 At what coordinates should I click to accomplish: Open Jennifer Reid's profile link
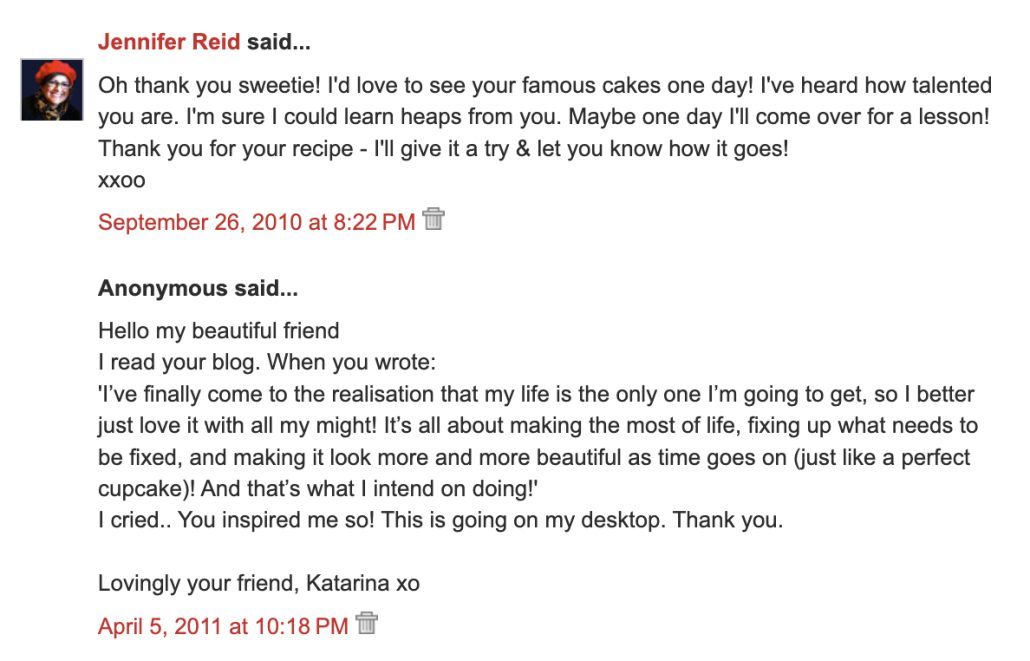click(169, 42)
